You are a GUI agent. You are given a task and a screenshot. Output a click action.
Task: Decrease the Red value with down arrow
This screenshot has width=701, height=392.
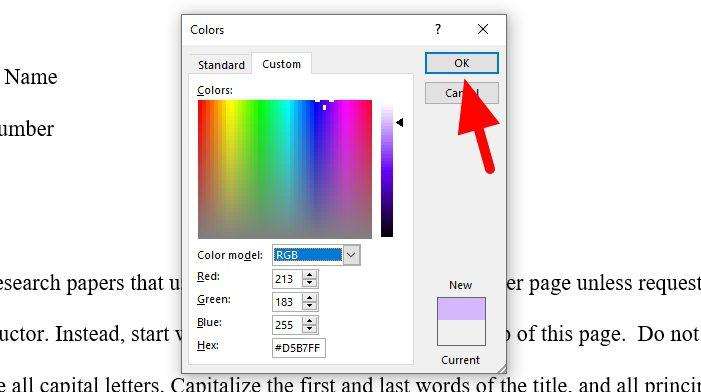click(x=309, y=283)
